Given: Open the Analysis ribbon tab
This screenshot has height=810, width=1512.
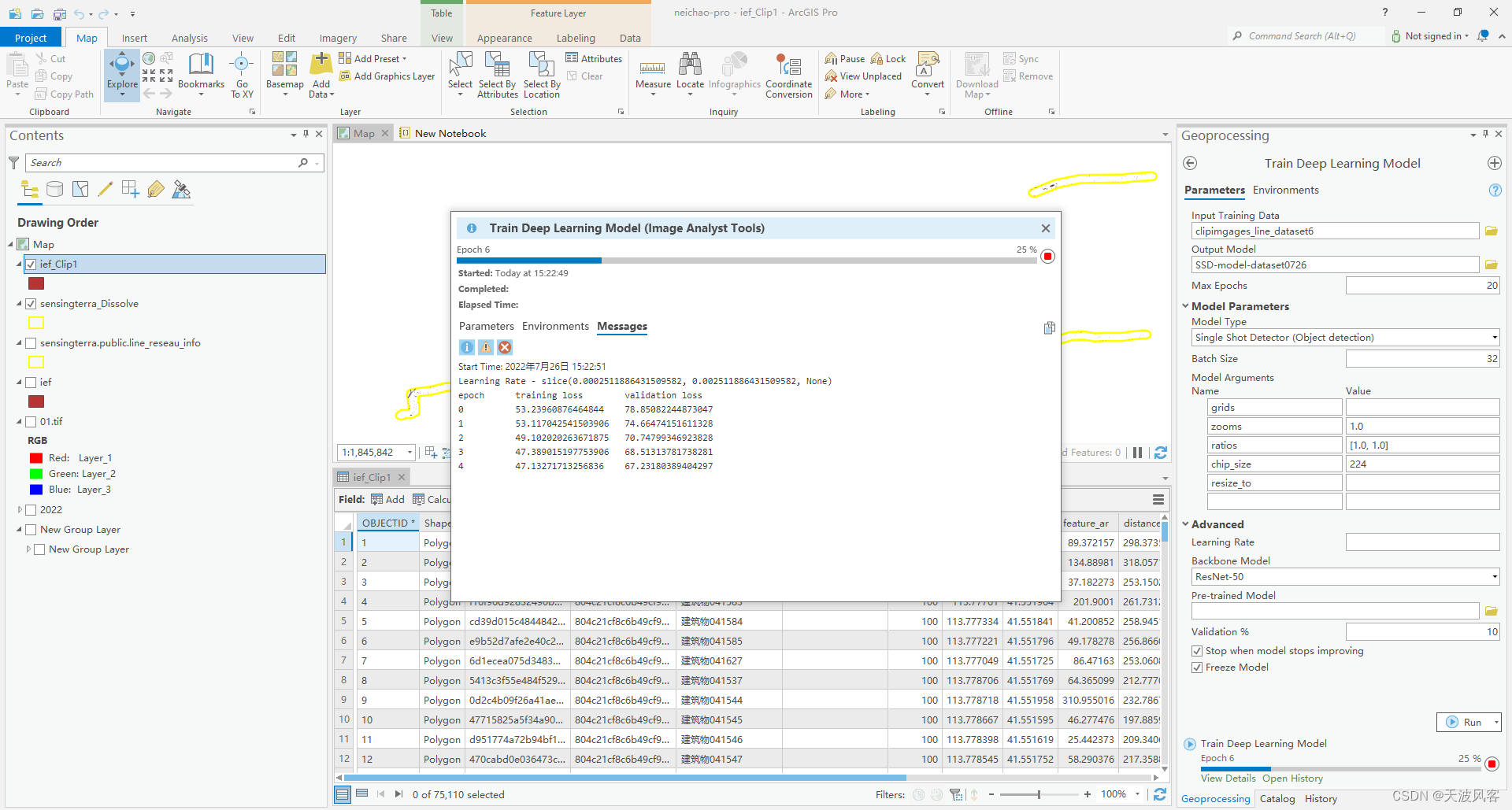Looking at the screenshot, I should [x=190, y=38].
